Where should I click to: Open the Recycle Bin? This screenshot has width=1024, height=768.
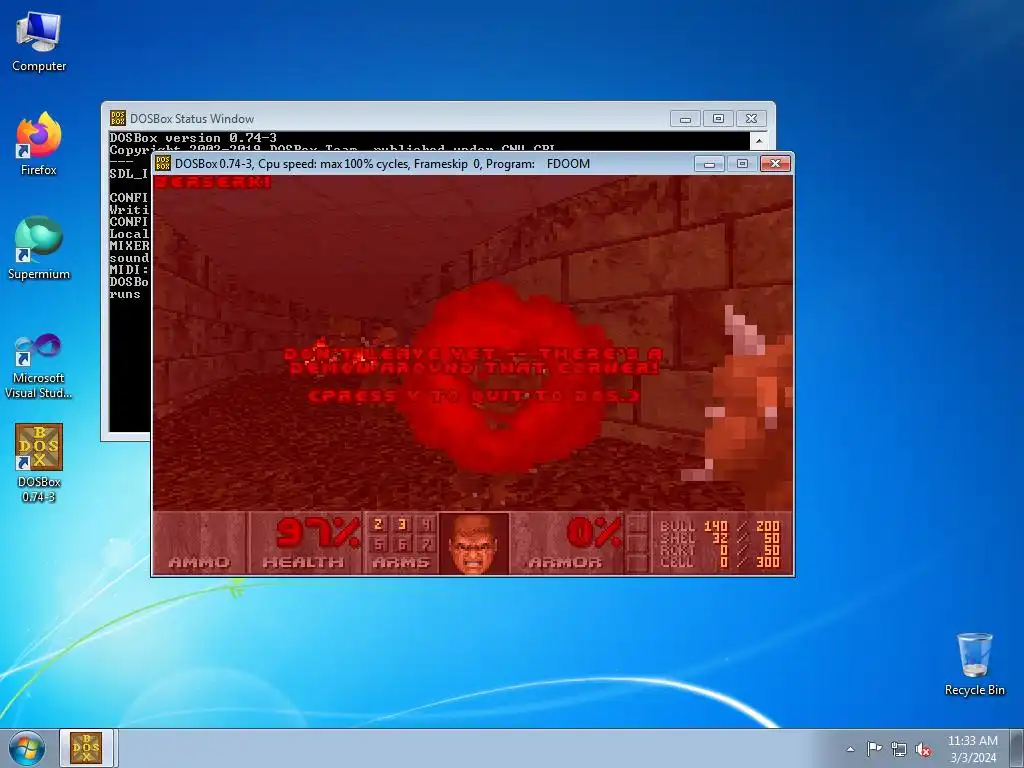click(974, 664)
